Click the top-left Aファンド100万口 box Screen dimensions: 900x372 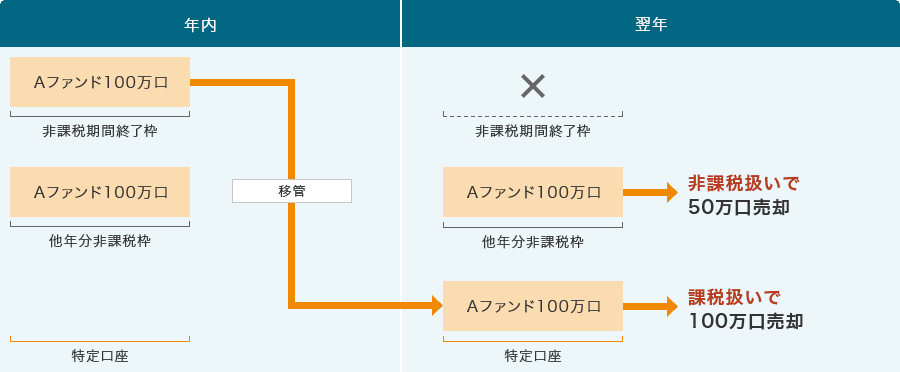(100, 82)
